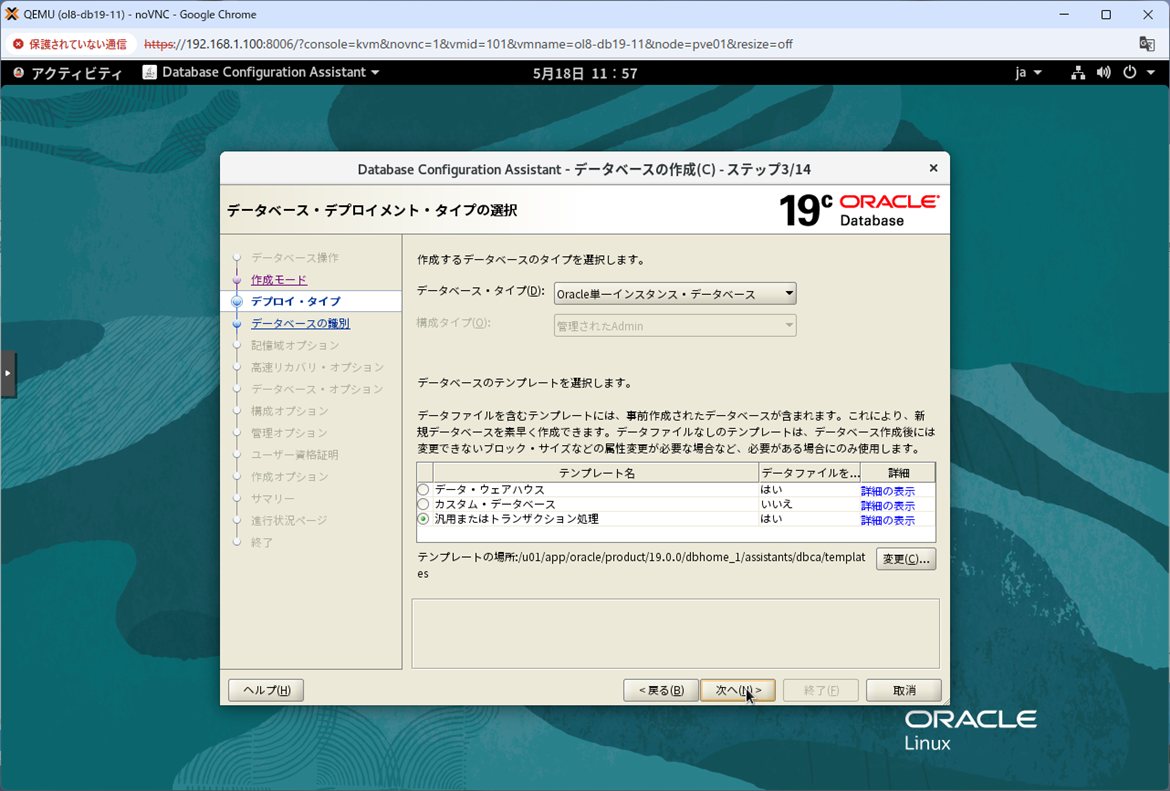
Task: Click the いいえ cell in カスタム・データベース row
Action: point(810,504)
